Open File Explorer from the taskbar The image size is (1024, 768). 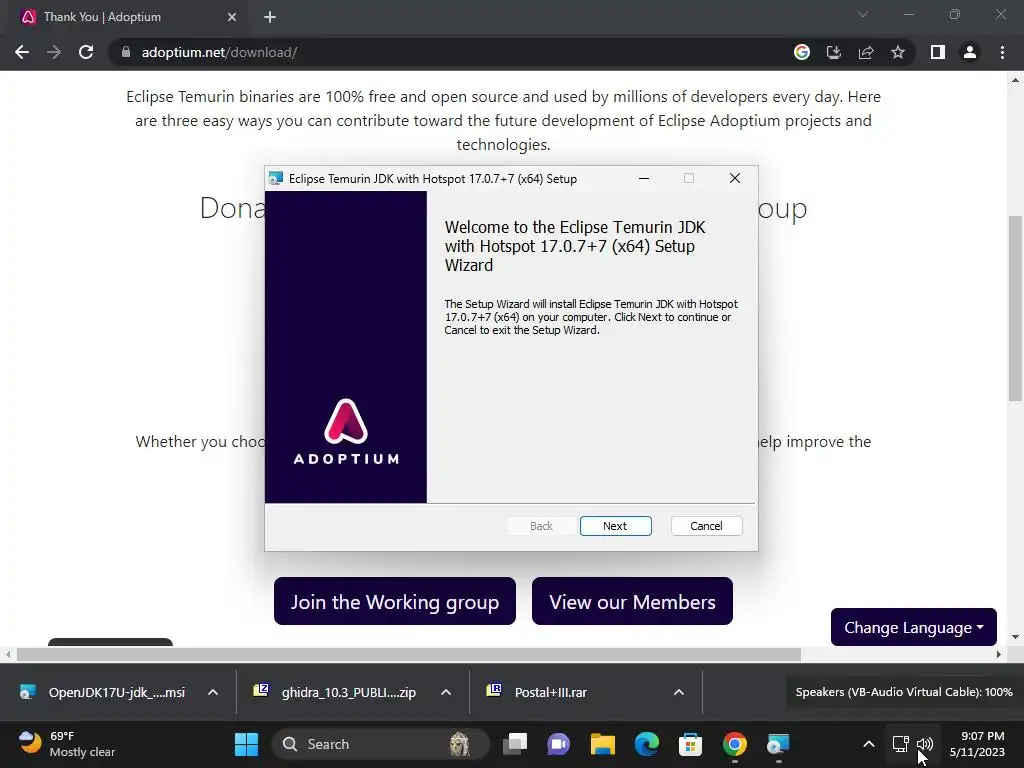point(603,744)
